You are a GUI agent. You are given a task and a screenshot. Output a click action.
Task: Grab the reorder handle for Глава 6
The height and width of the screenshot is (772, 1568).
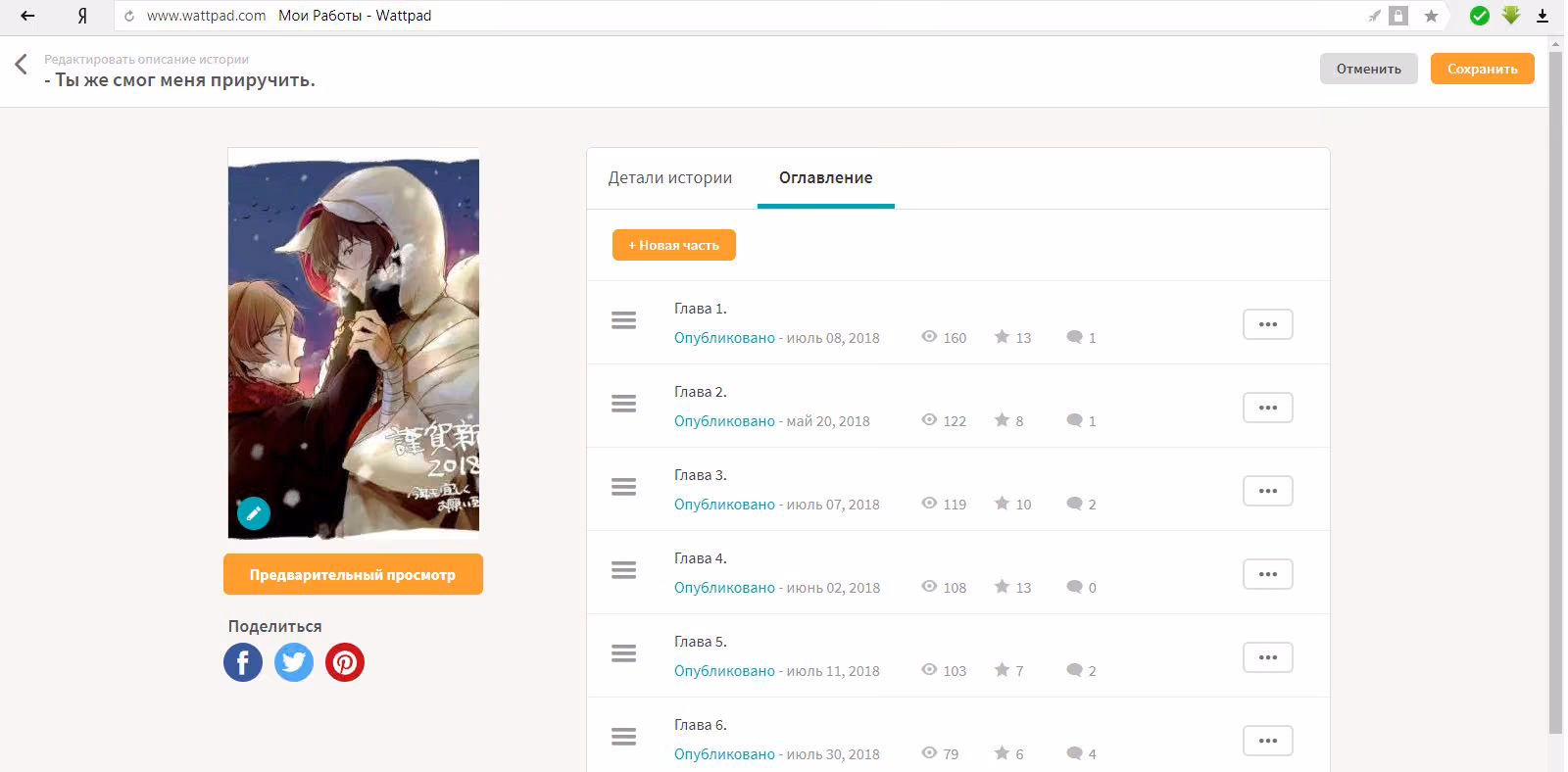click(x=624, y=737)
